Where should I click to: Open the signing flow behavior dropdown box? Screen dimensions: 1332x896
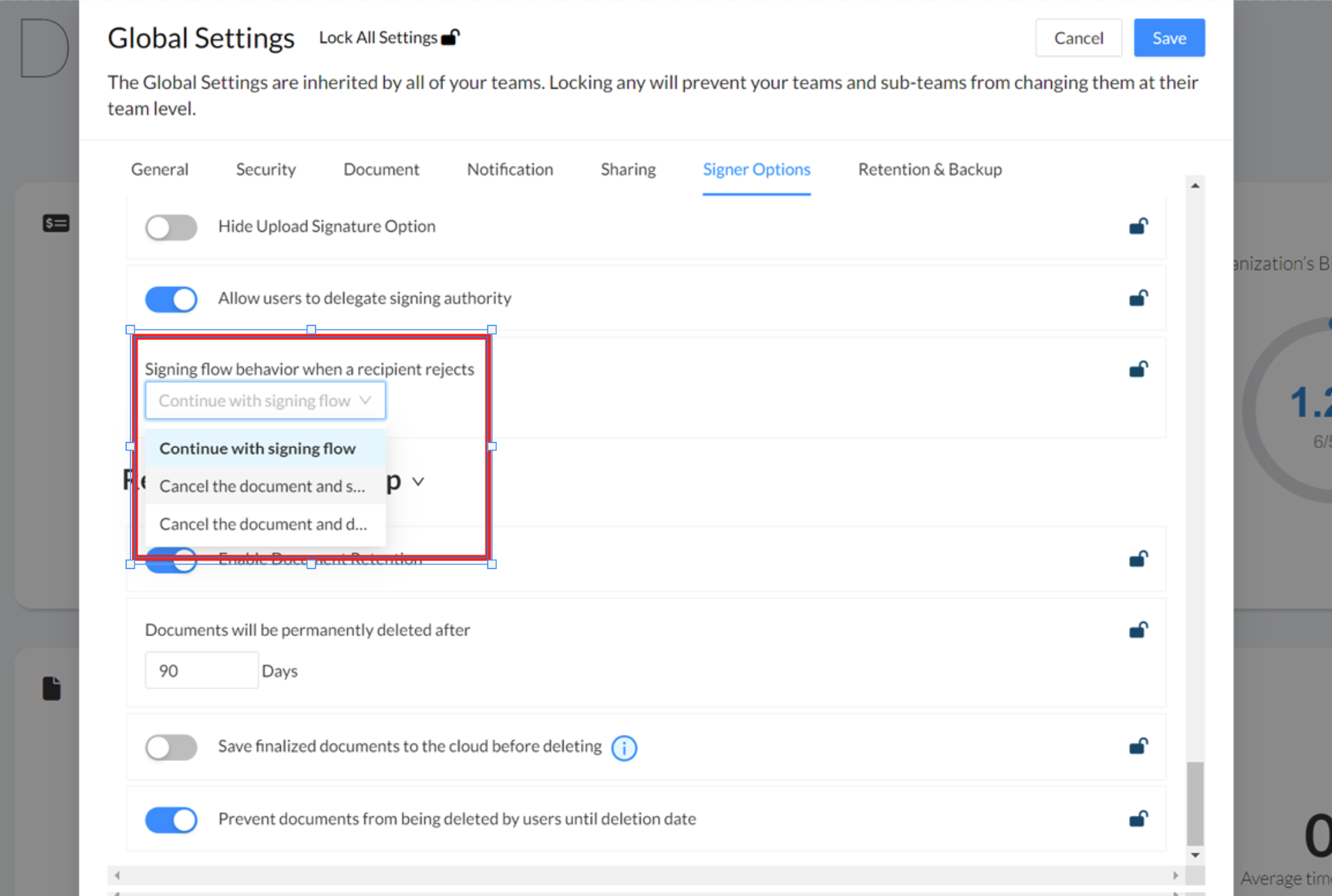tap(265, 401)
